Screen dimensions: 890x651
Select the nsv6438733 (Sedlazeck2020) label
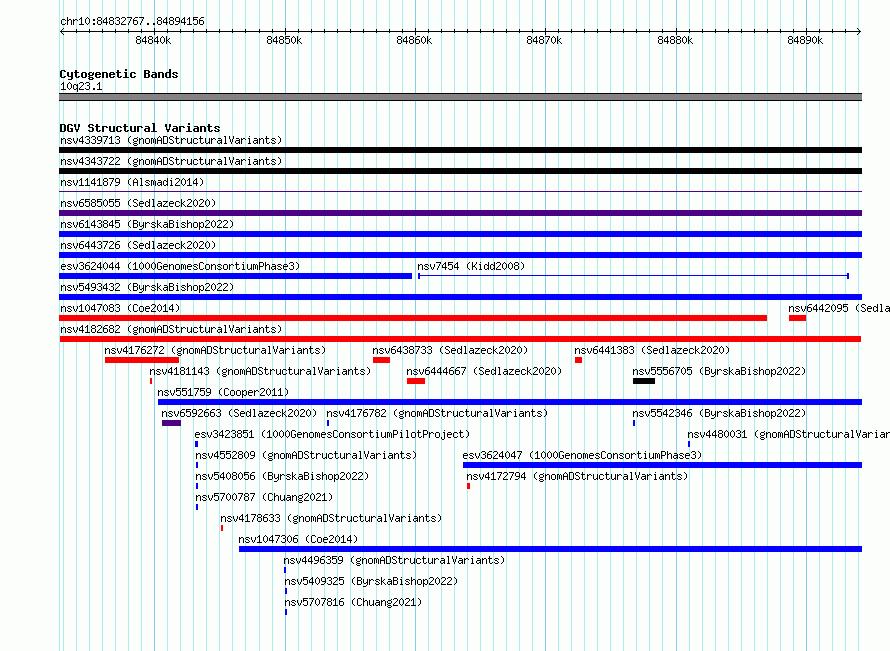pos(450,350)
